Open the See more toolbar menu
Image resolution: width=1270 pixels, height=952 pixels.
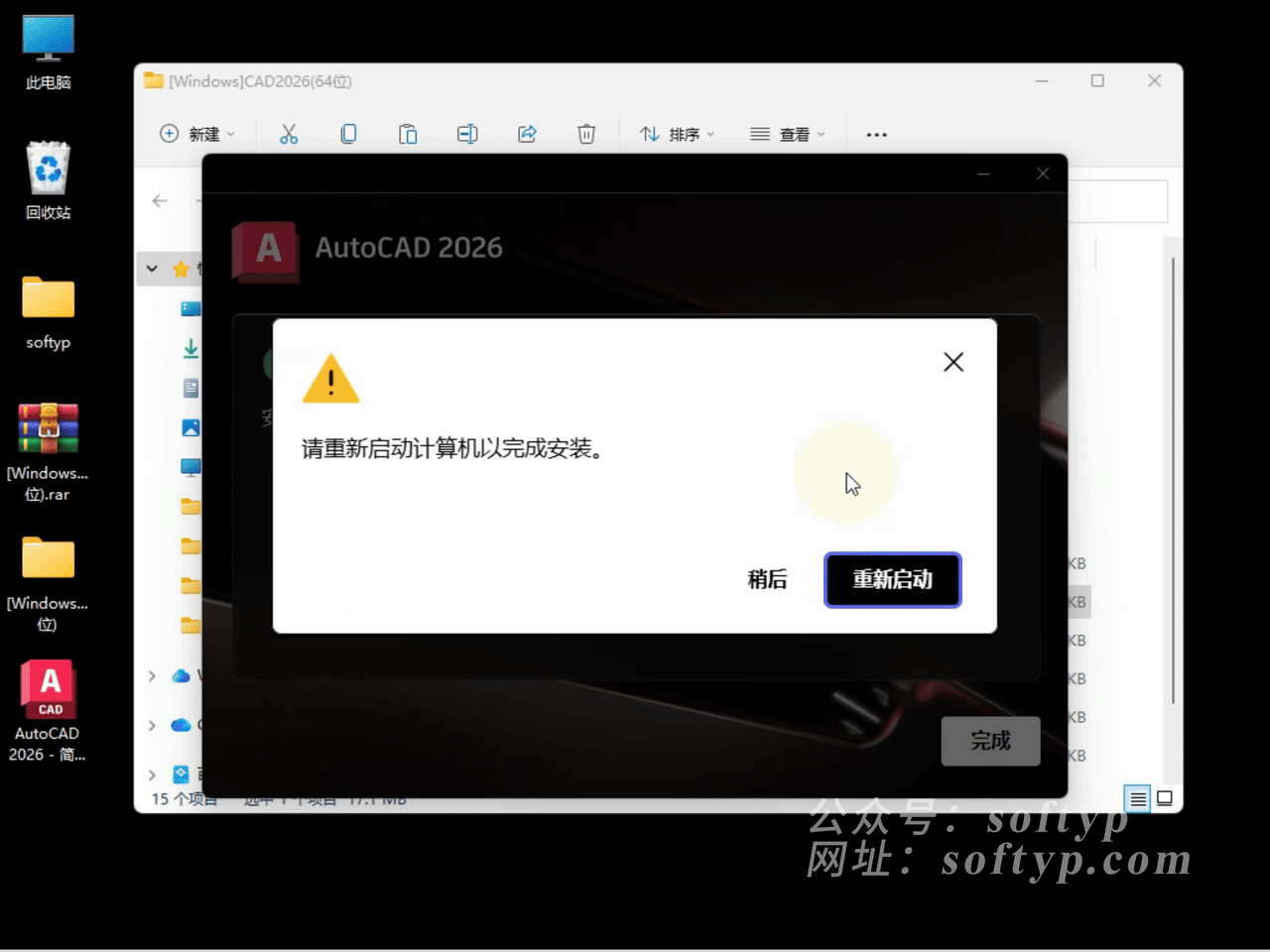coord(875,133)
